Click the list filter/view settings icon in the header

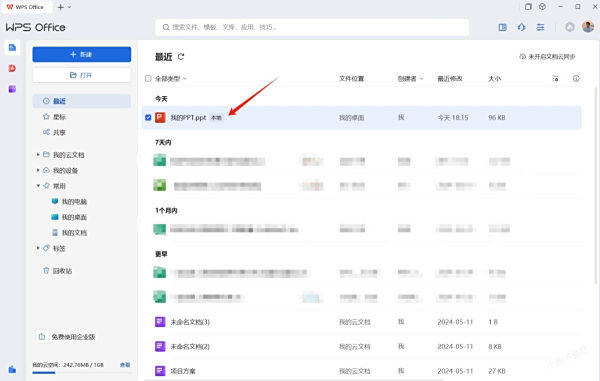(555, 78)
